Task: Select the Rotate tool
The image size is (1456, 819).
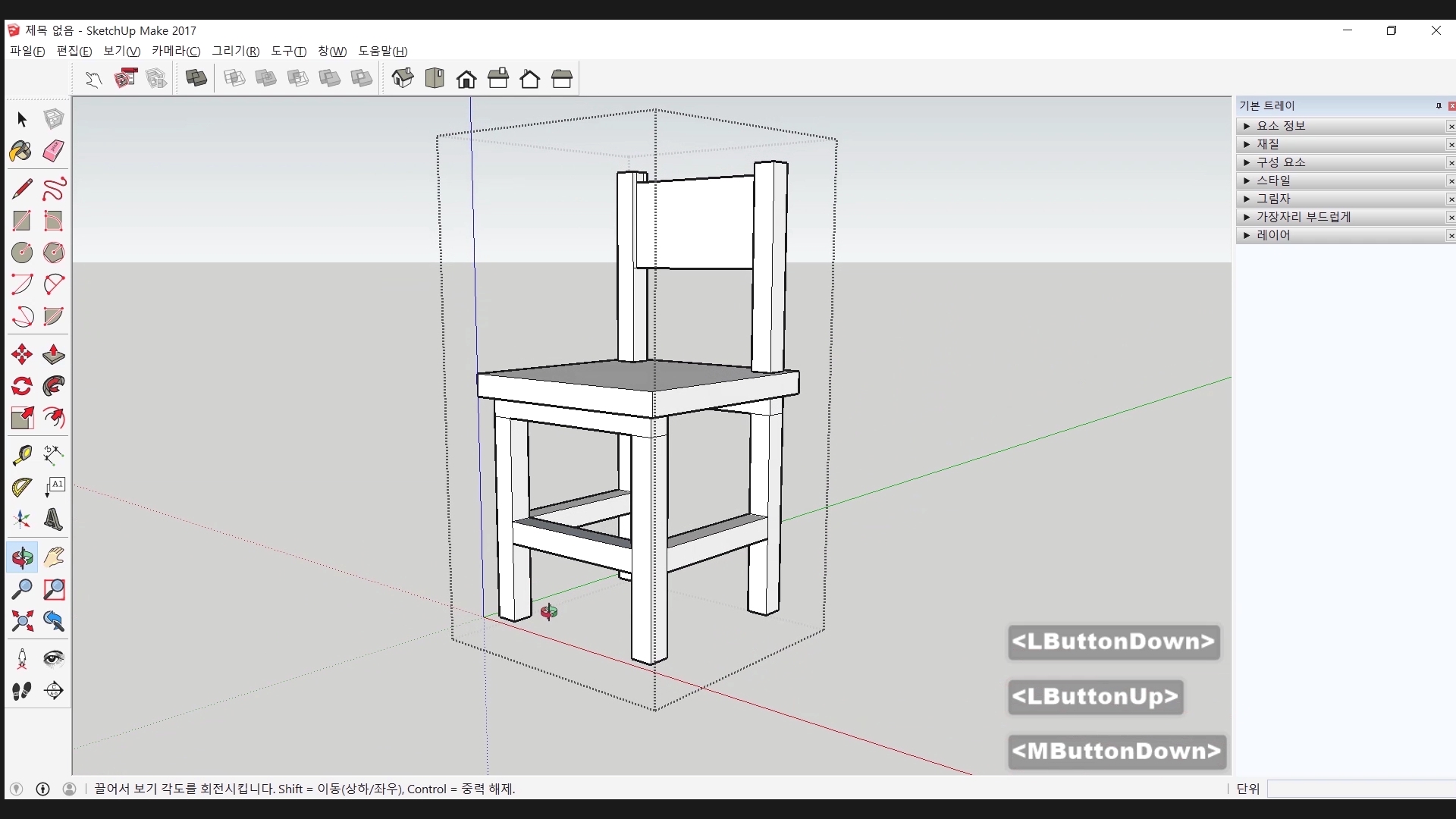Action: tap(21, 386)
